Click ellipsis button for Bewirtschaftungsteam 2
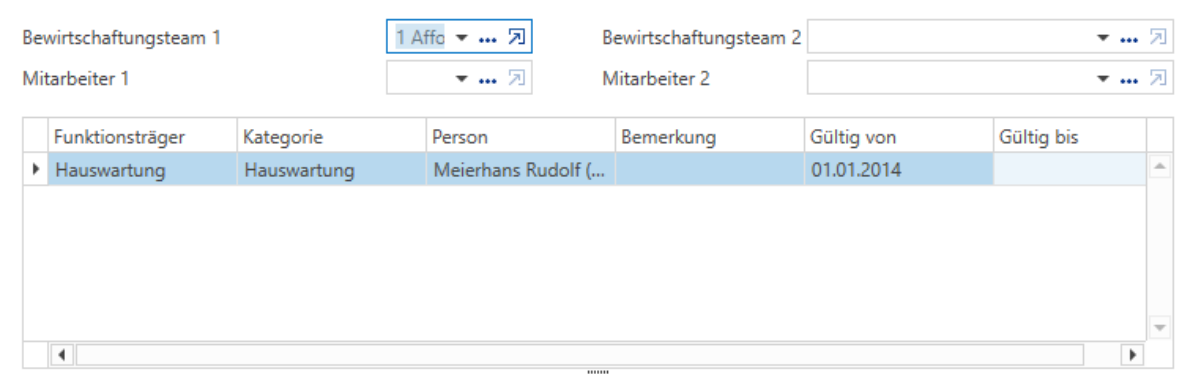Viewport: 1193px width, 391px height. (x=1129, y=38)
